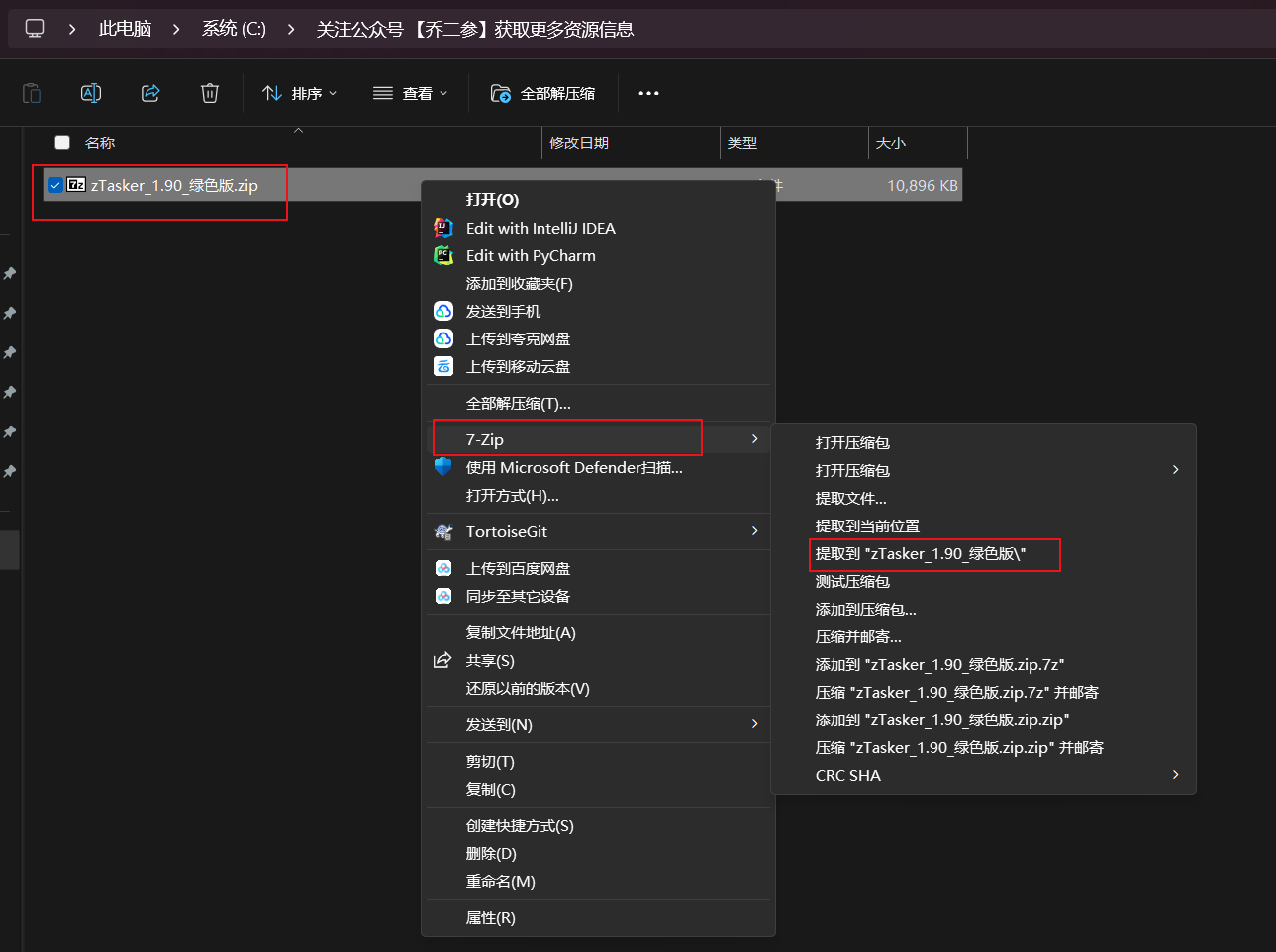The height and width of the screenshot is (952, 1276).
Task: Open the more options ellipsis menu
Action: 648,93
